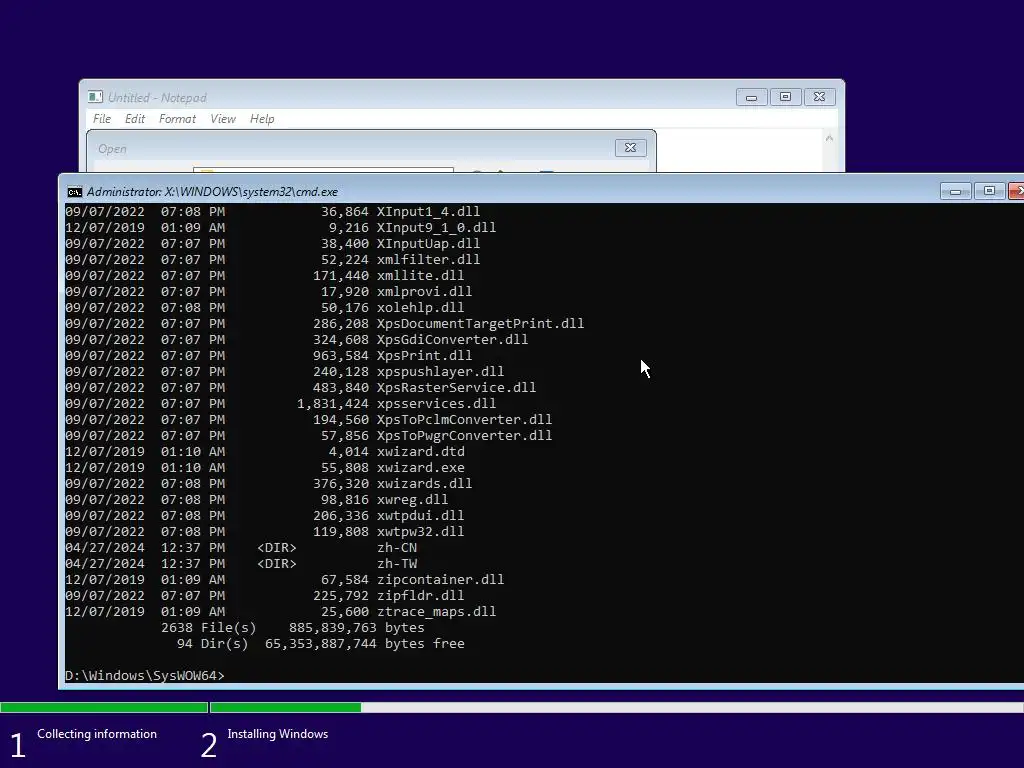The height and width of the screenshot is (768, 1024).
Task: Click the 'Installing Windows' step label
Action: tap(278, 734)
